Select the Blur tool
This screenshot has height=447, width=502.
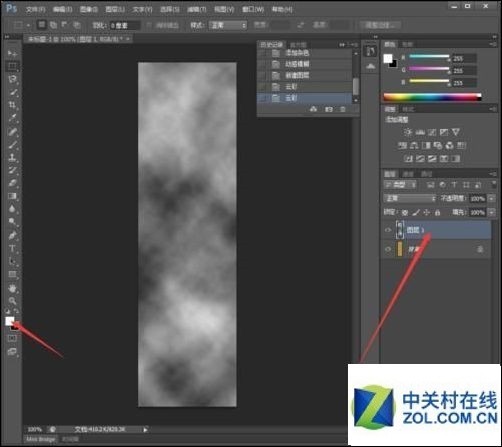12,209
